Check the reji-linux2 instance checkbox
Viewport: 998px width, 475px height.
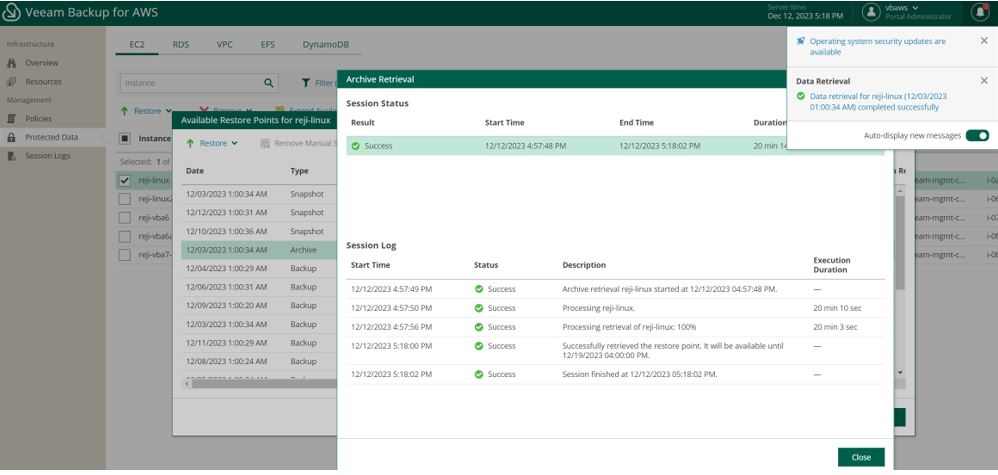coord(125,199)
